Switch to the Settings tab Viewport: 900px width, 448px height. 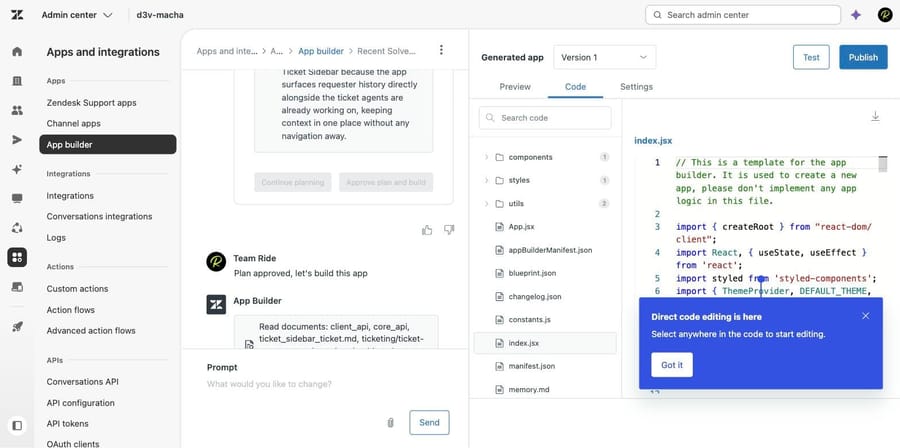(636, 87)
